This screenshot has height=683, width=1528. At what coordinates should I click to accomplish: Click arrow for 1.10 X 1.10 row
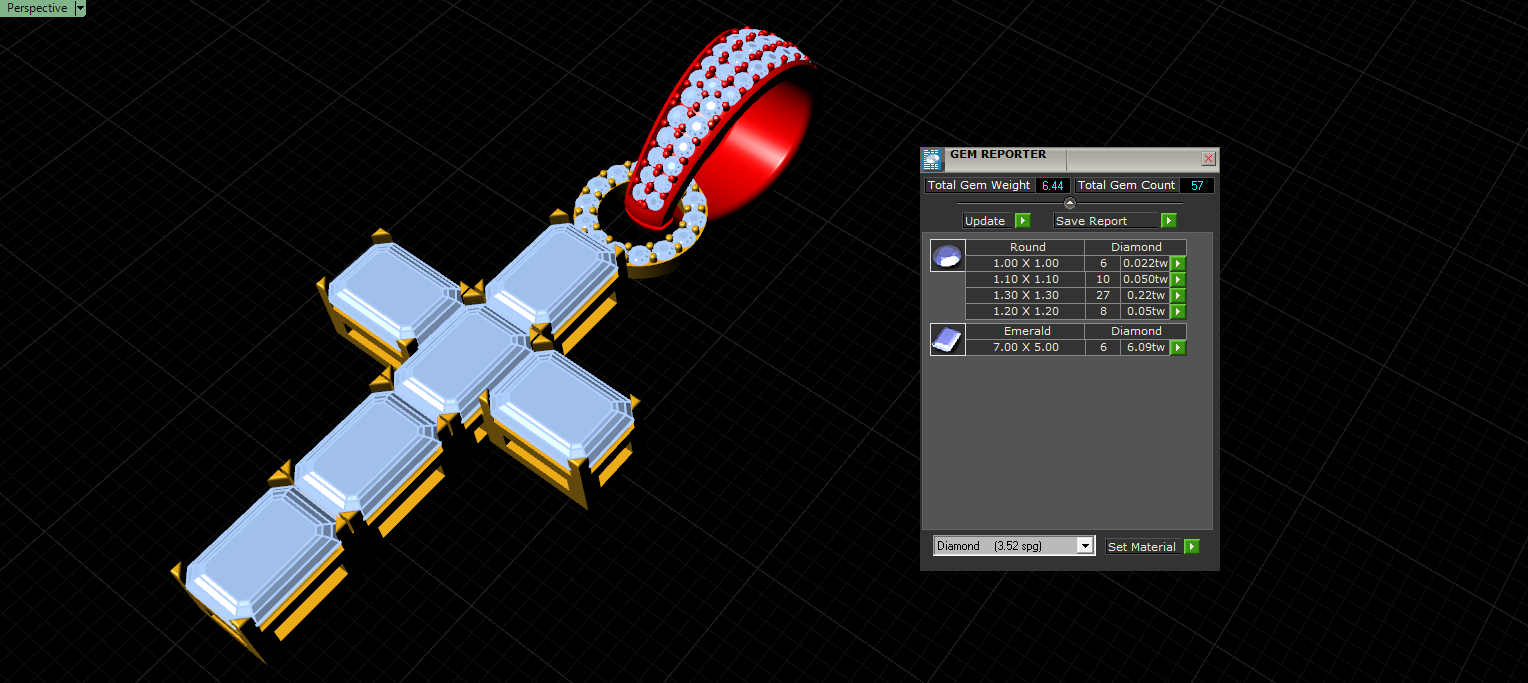click(1178, 280)
